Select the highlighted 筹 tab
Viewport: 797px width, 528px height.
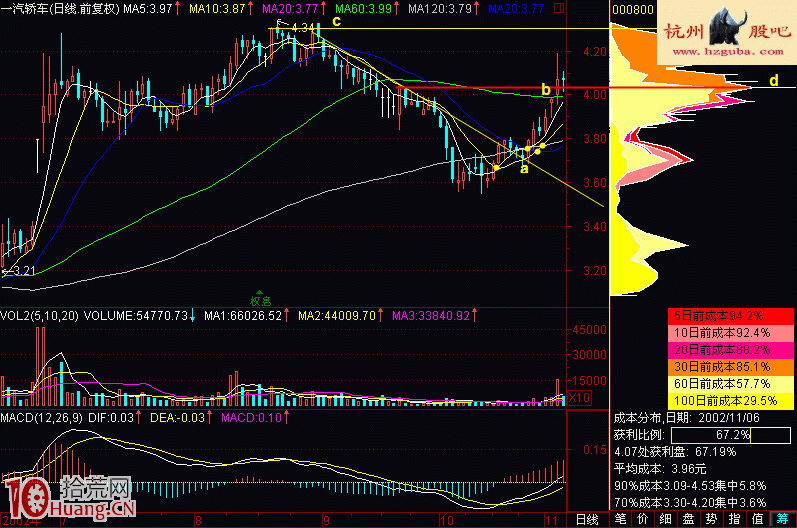782,519
